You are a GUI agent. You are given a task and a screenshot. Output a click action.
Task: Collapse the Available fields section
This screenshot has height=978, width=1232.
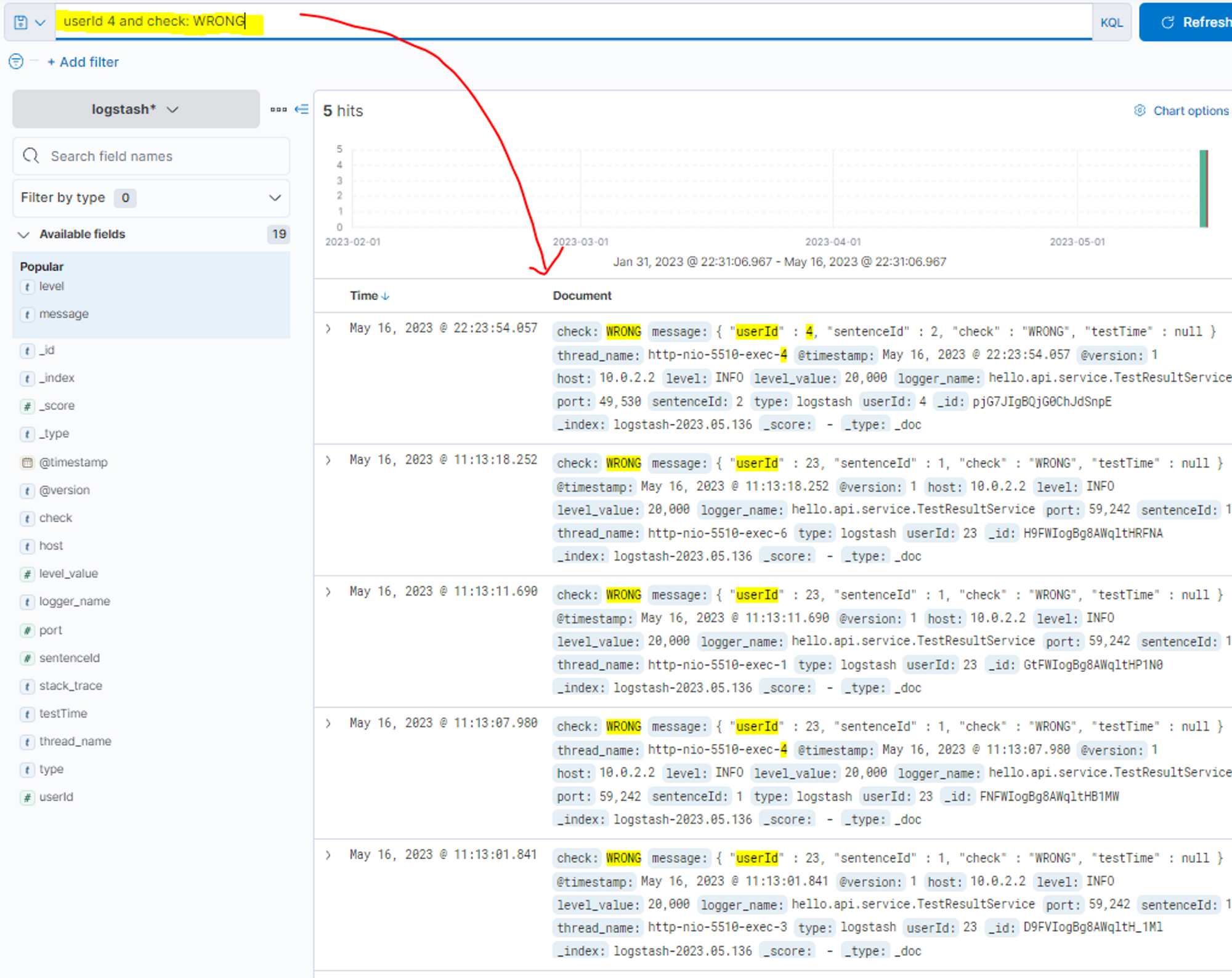click(x=24, y=234)
